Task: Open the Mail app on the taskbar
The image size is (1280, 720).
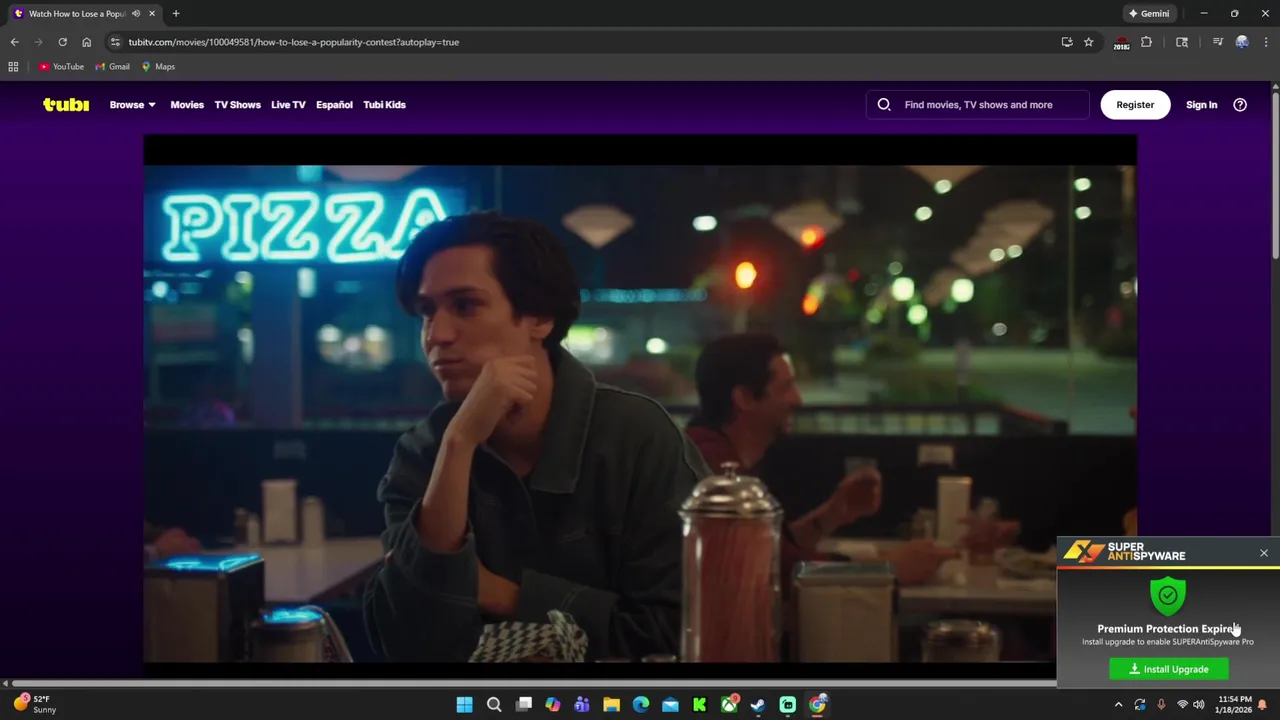Action: 670,705
